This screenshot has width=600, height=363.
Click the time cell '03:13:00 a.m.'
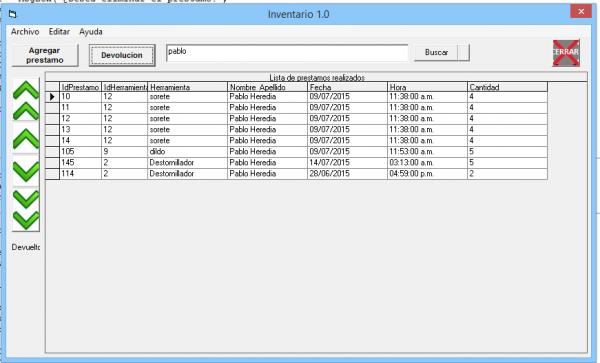tap(427, 163)
